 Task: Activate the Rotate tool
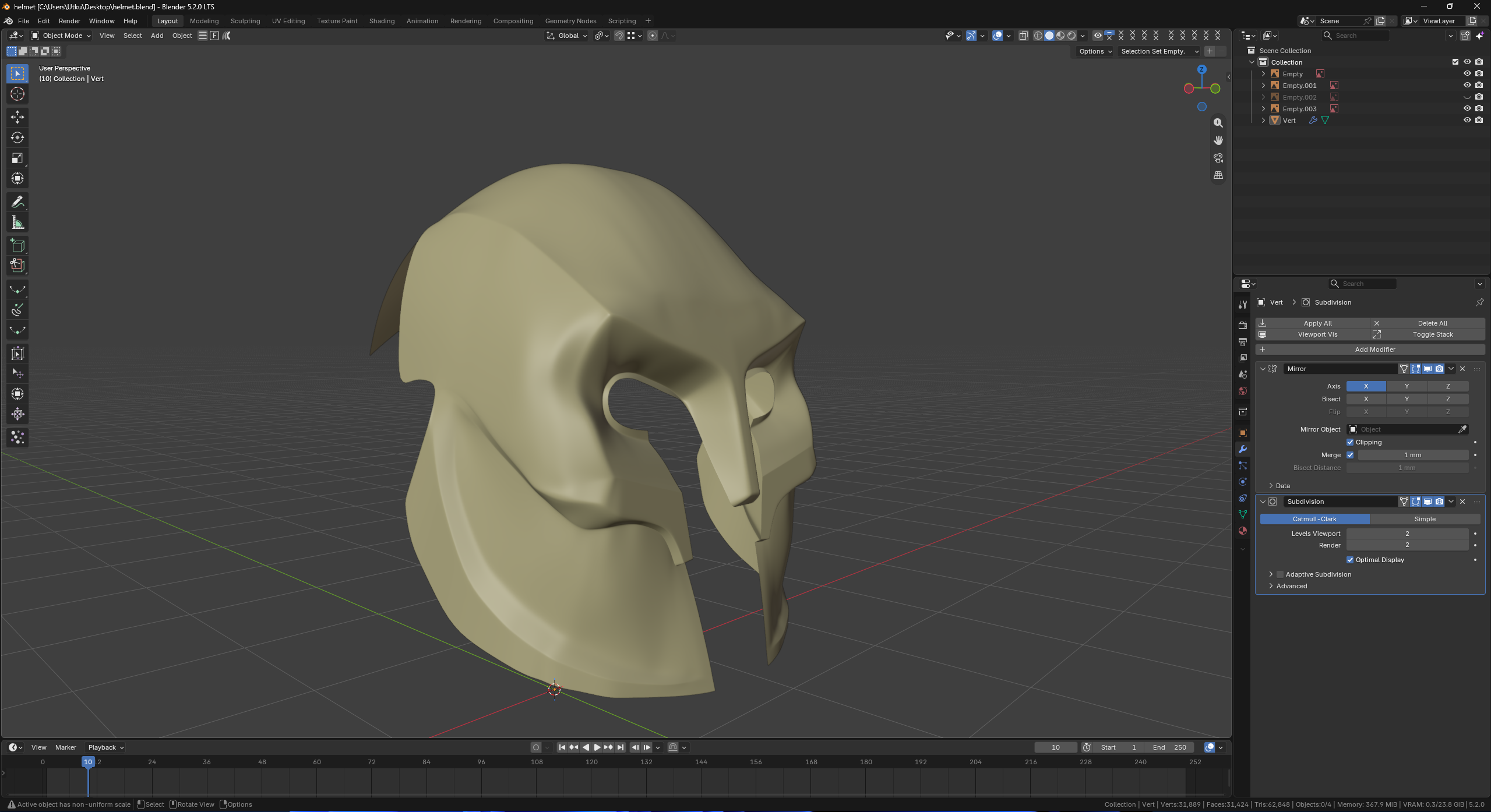point(17,137)
